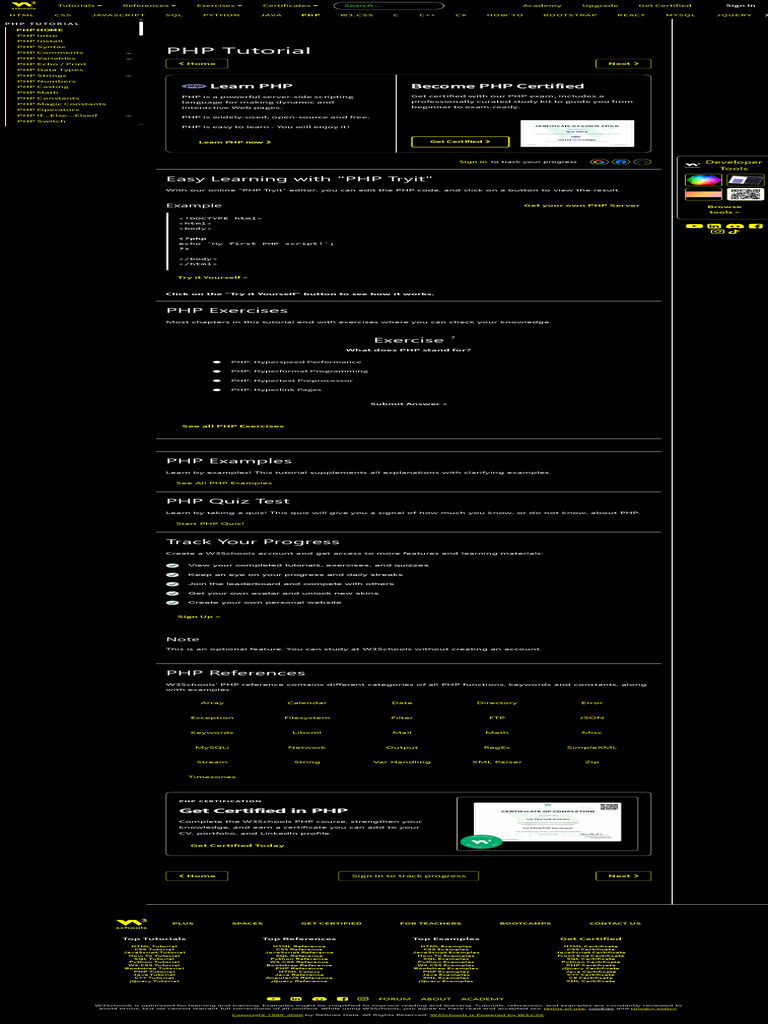
Task: Click Submit Answer button
Action: tap(408, 404)
